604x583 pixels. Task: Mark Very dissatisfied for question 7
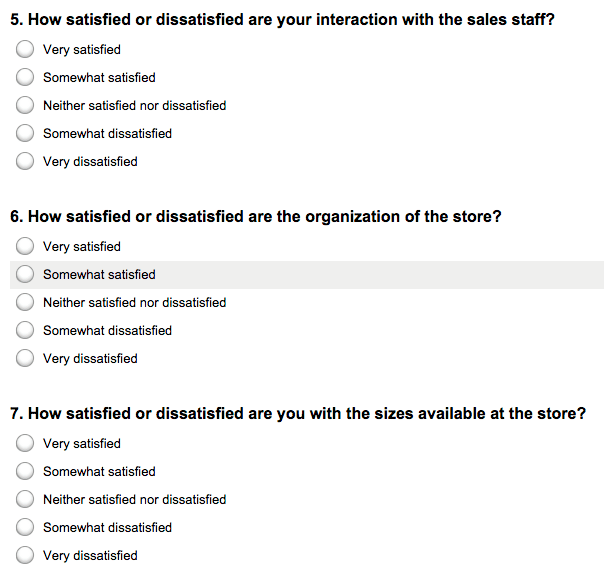(25, 555)
